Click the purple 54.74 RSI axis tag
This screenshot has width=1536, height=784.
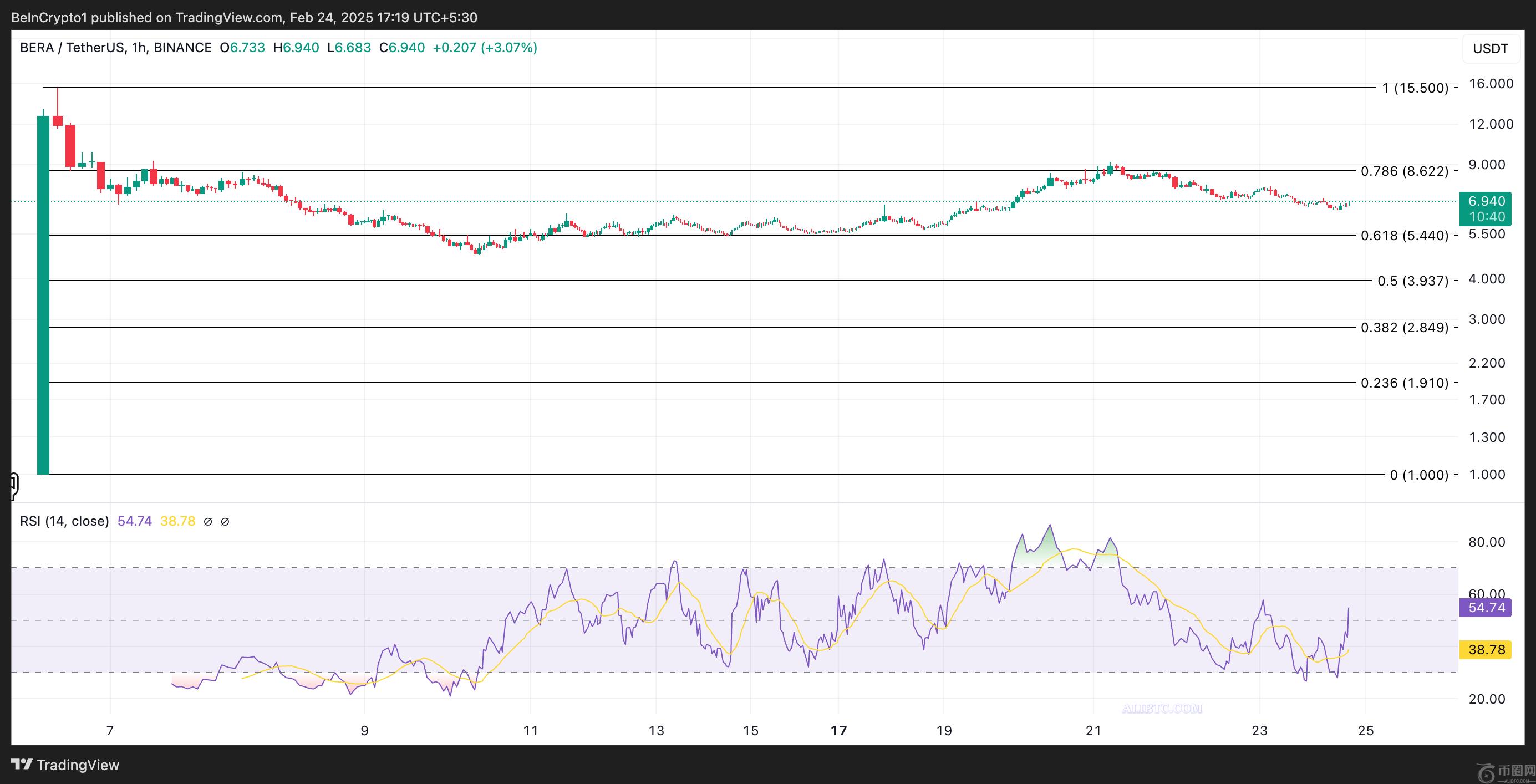pos(1486,608)
